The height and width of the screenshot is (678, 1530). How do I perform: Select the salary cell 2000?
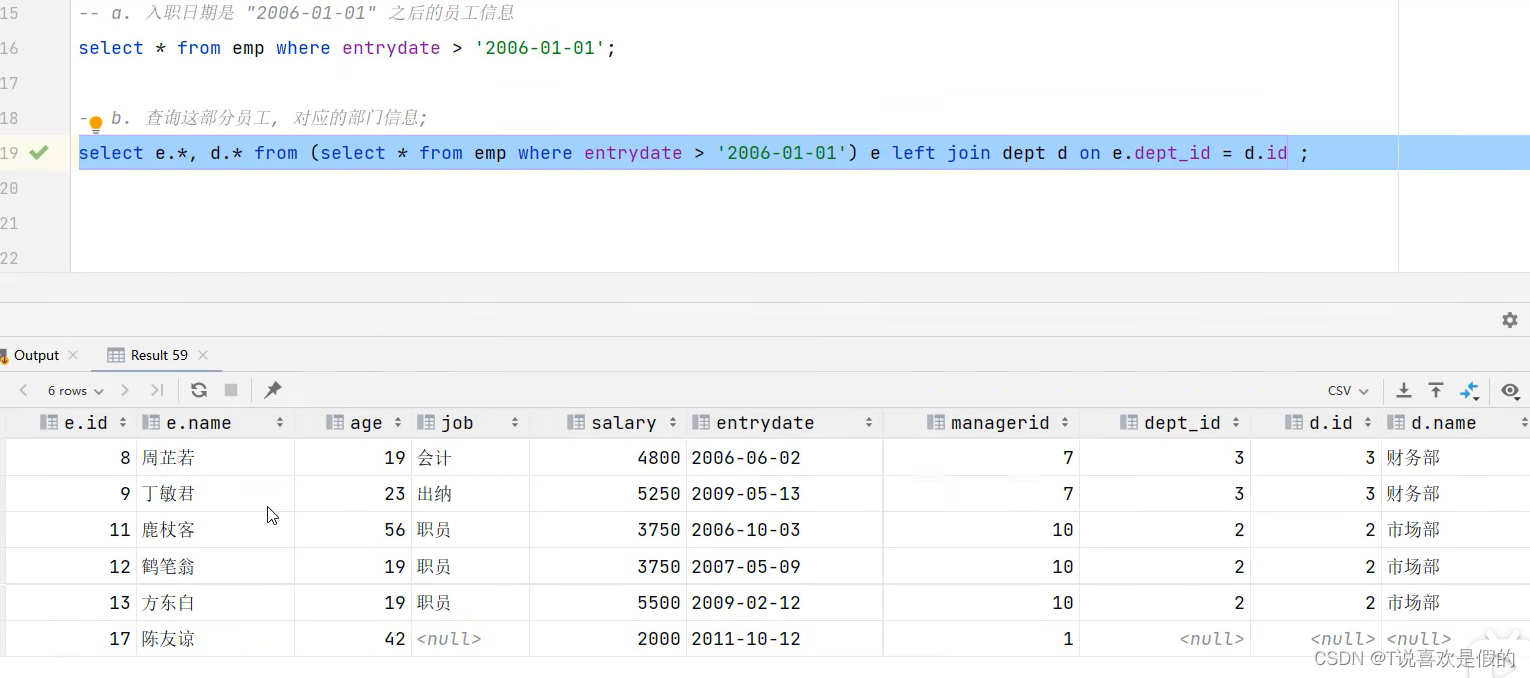(x=608, y=639)
